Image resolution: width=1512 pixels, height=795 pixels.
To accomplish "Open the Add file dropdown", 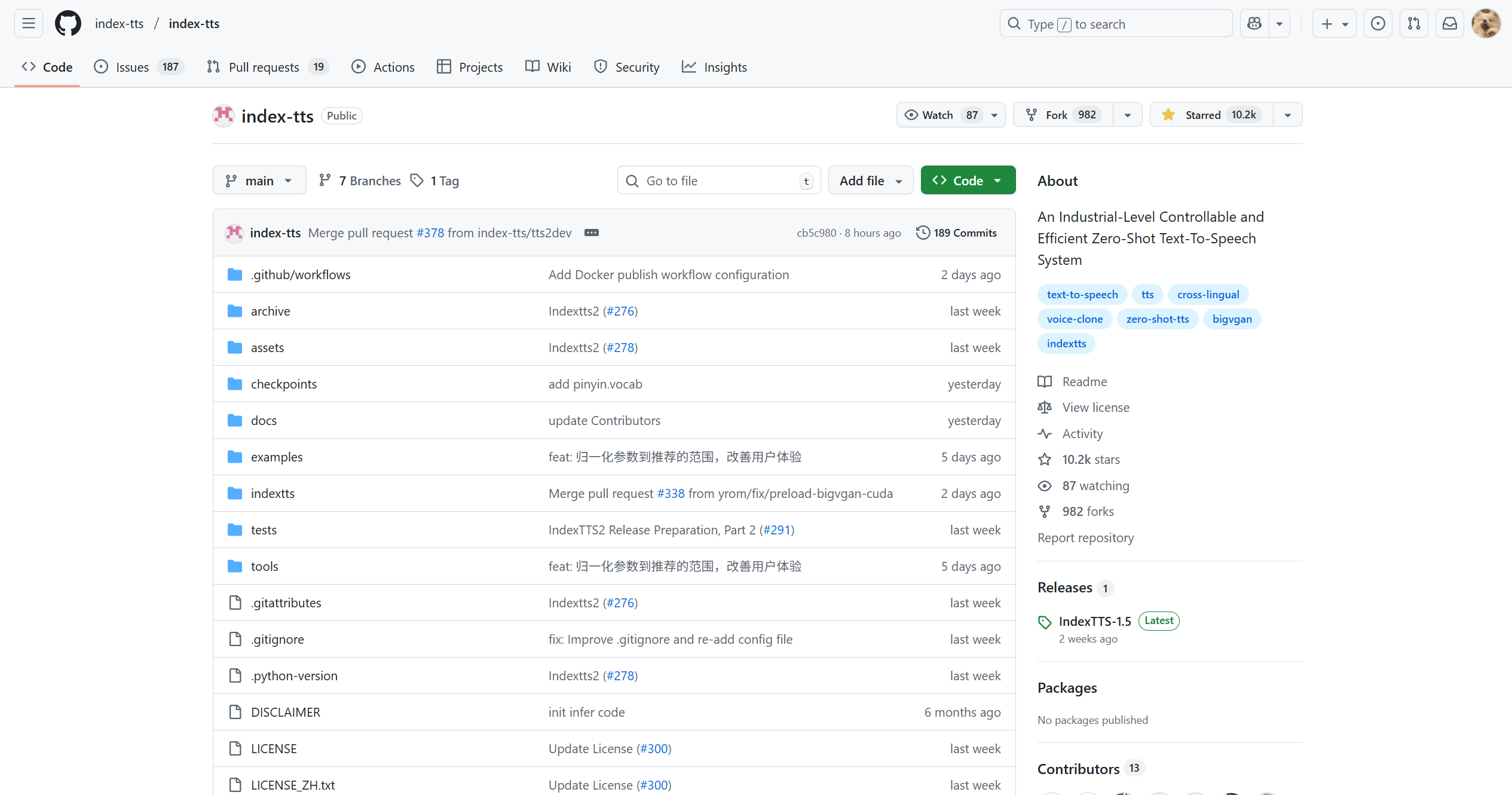I will coord(870,181).
